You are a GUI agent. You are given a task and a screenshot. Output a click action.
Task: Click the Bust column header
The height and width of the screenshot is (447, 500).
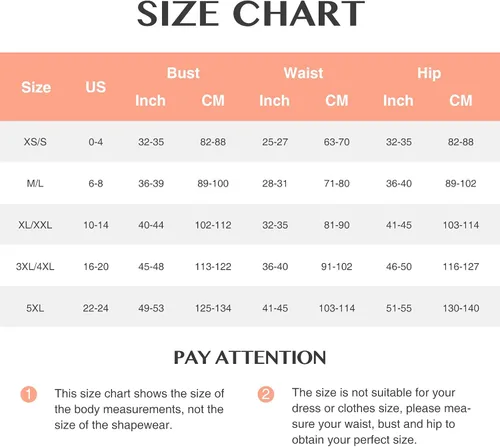pyautogui.click(x=183, y=73)
